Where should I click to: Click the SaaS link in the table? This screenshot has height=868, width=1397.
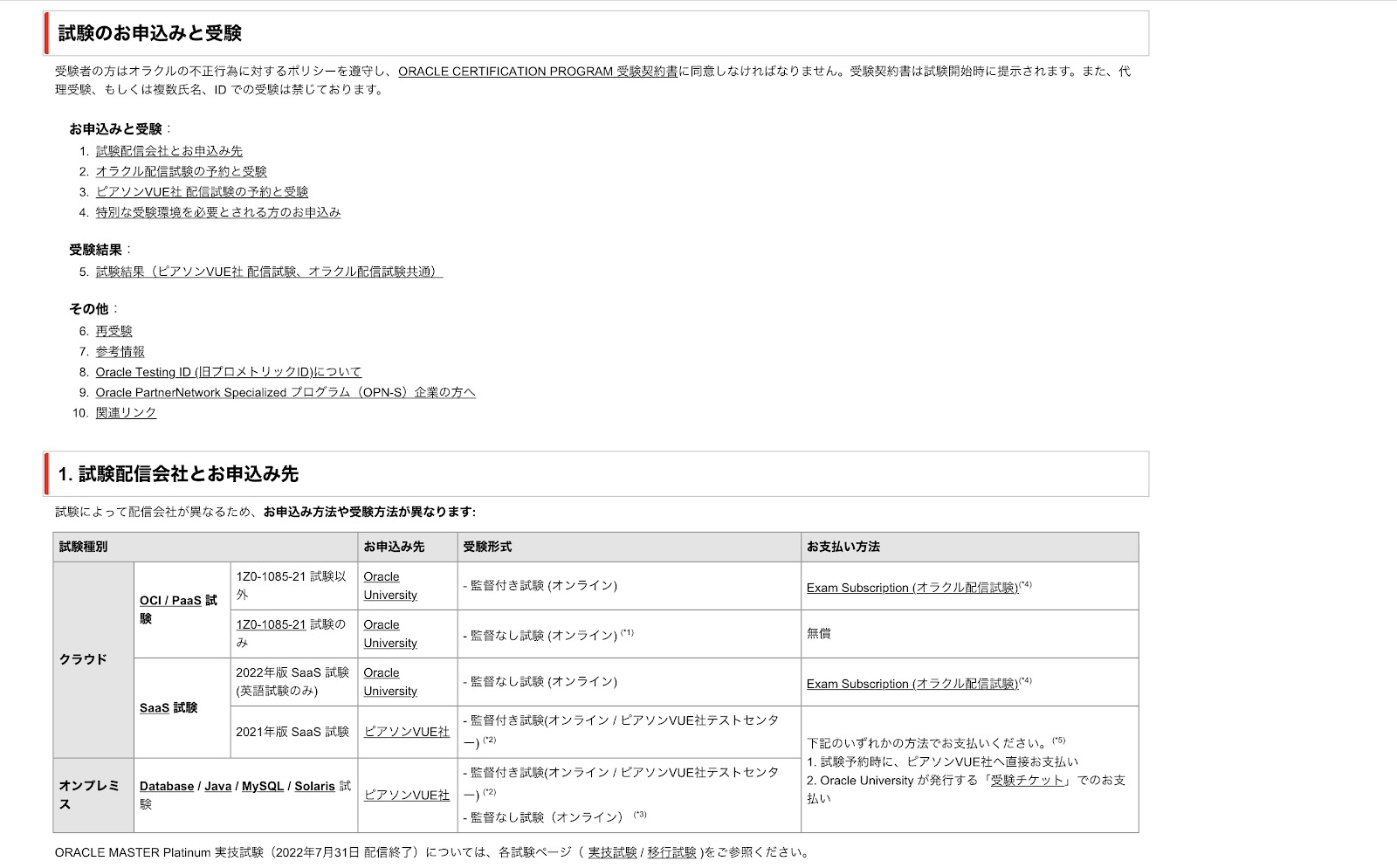(155, 708)
